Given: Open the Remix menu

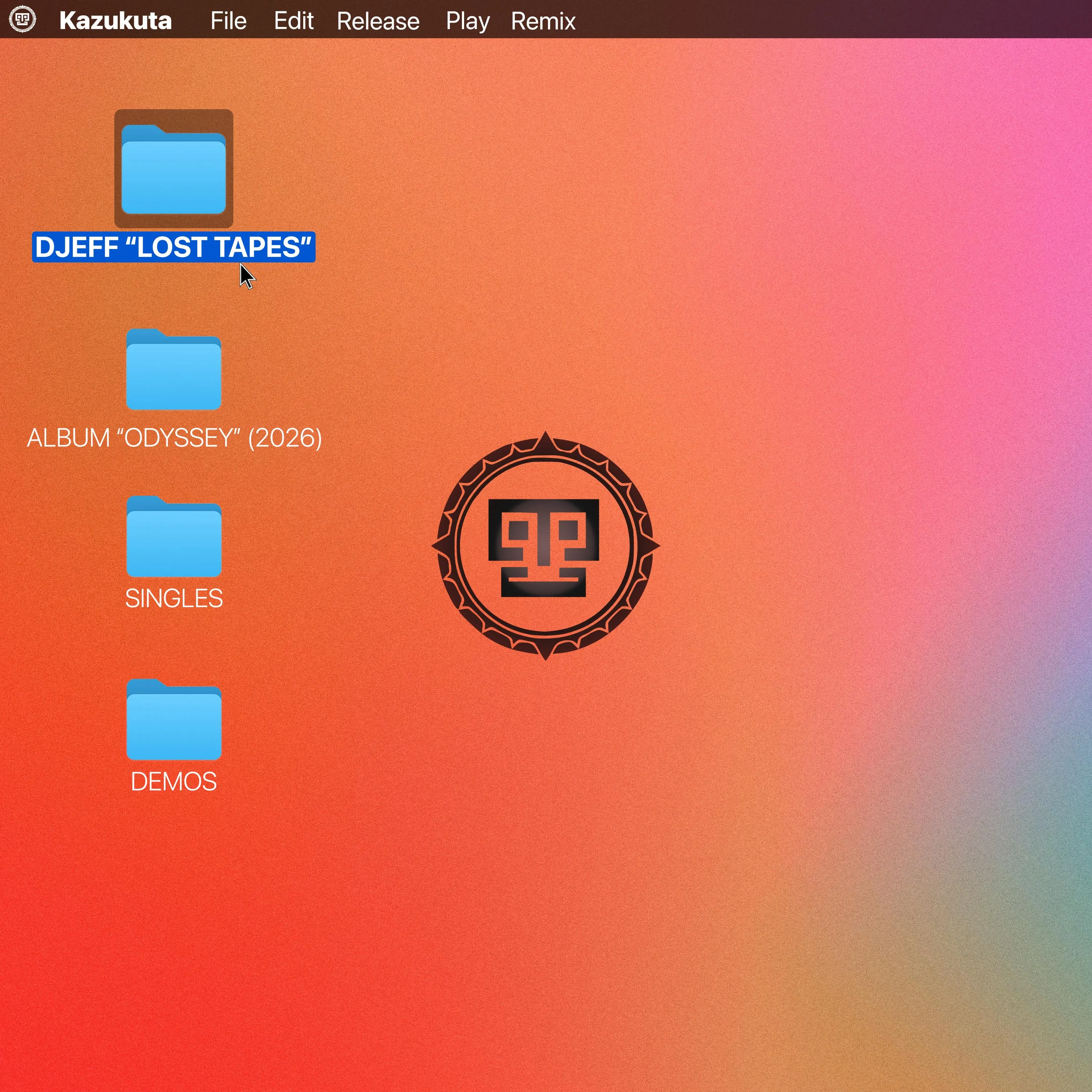Looking at the screenshot, I should (x=543, y=21).
